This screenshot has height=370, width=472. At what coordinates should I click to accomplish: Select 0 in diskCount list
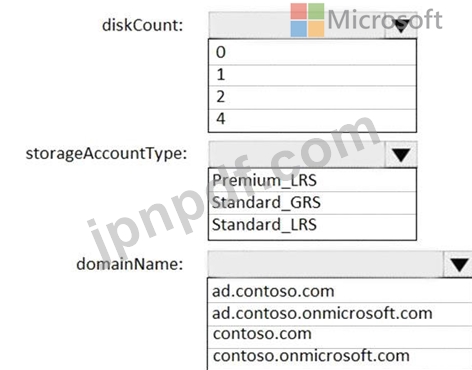(x=312, y=52)
